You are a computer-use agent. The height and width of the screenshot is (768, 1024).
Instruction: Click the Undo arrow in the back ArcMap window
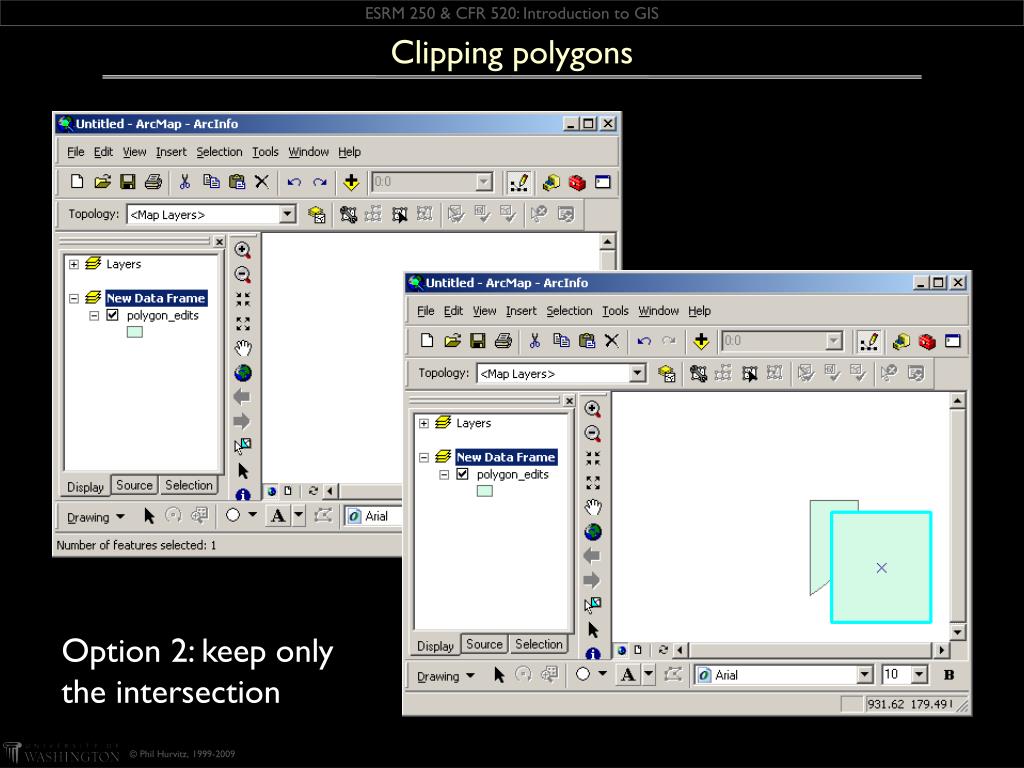tap(294, 182)
